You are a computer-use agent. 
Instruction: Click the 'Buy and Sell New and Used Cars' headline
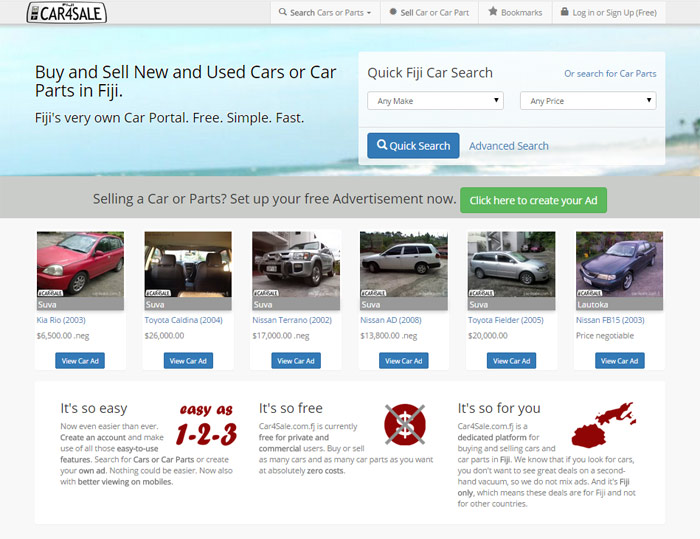click(185, 81)
